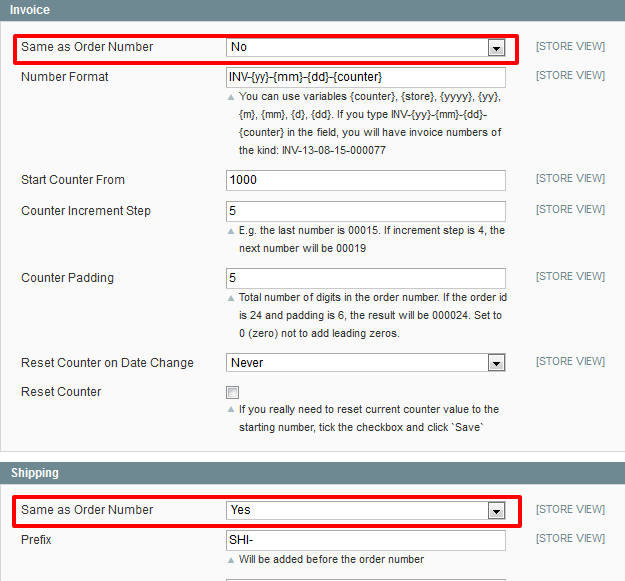Image resolution: width=625 pixels, height=581 pixels.
Task: Focus the Start Counter From field
Action: pyautogui.click(x=366, y=180)
